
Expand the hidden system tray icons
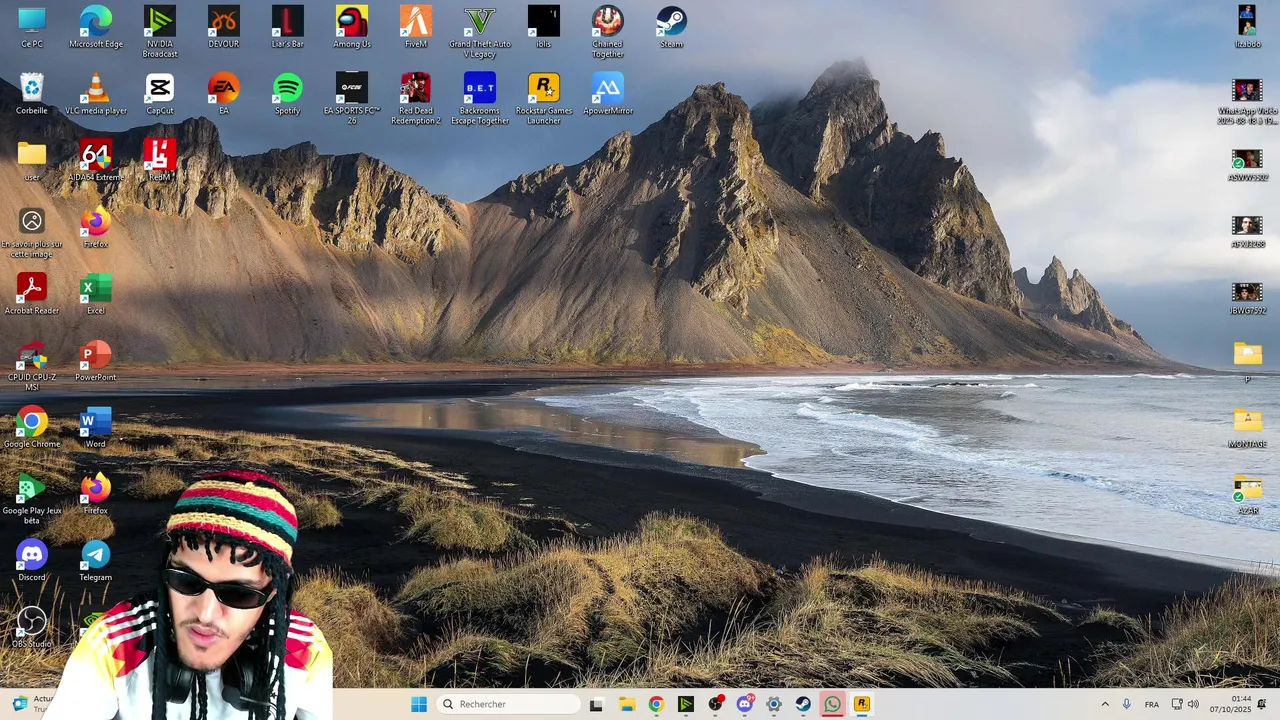click(x=1105, y=704)
